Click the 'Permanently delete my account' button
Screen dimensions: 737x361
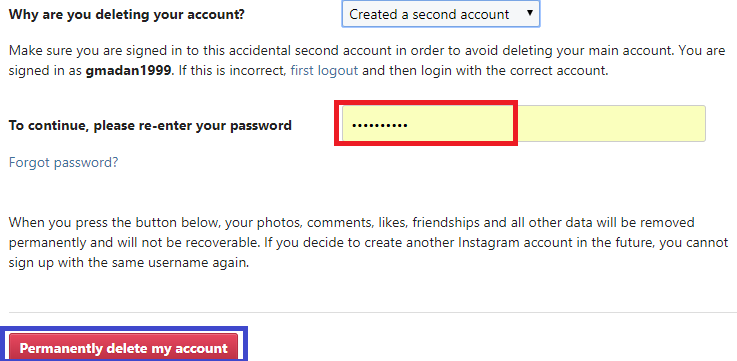[124, 348]
